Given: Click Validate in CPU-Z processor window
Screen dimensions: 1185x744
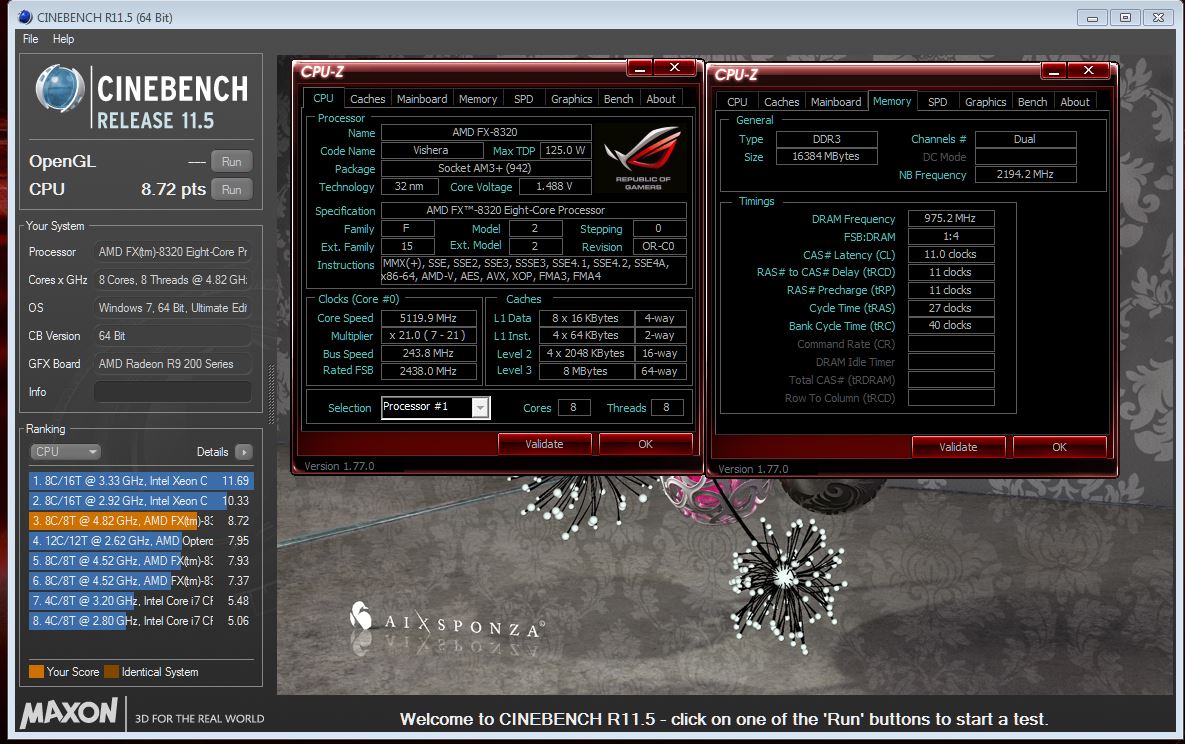Looking at the screenshot, I should [544, 444].
